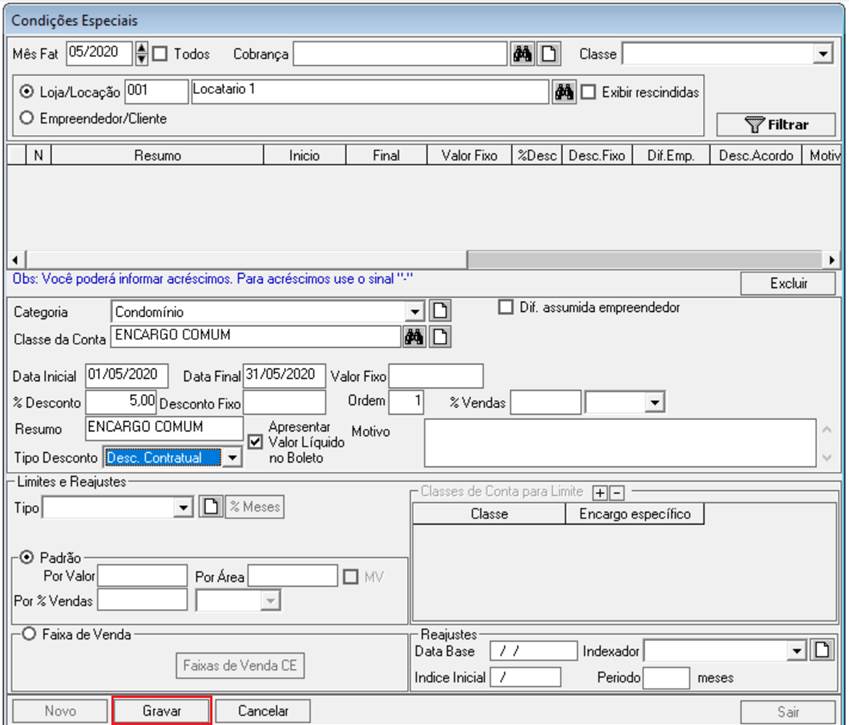
Task: Decrease Mês Fat with the down arrow
Action: (x=141, y=60)
